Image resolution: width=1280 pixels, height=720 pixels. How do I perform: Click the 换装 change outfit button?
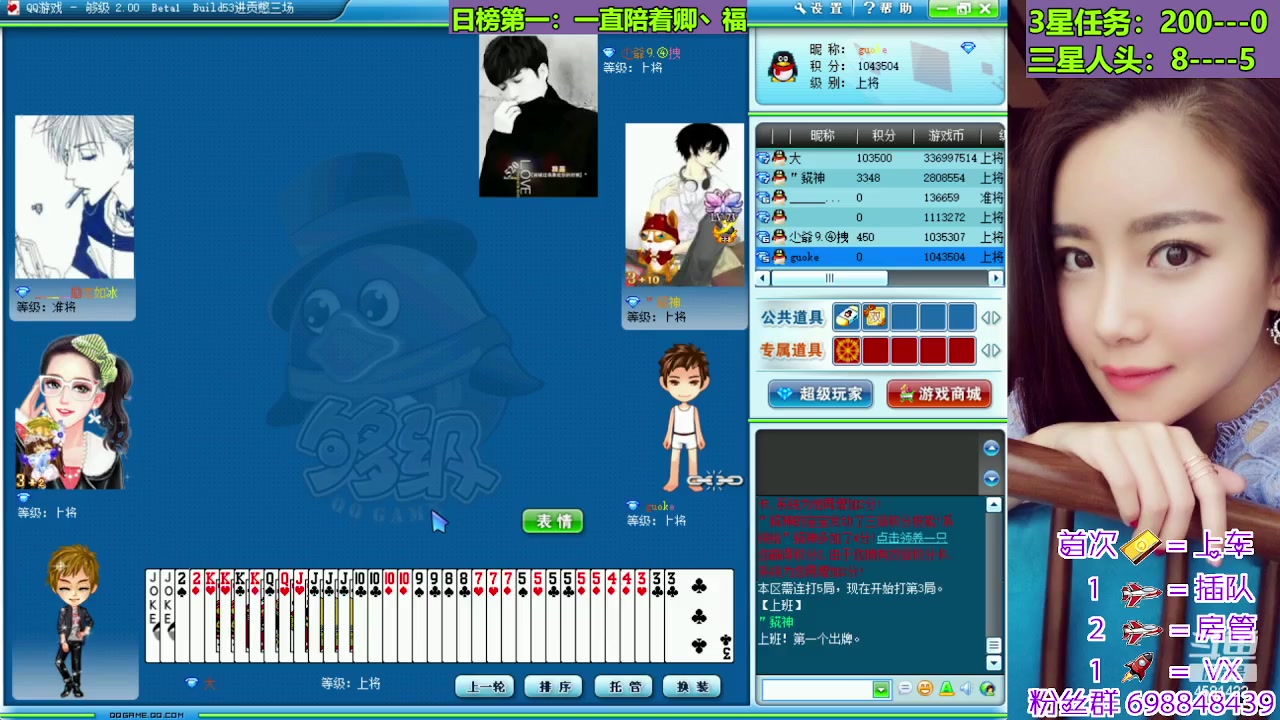[x=693, y=687]
